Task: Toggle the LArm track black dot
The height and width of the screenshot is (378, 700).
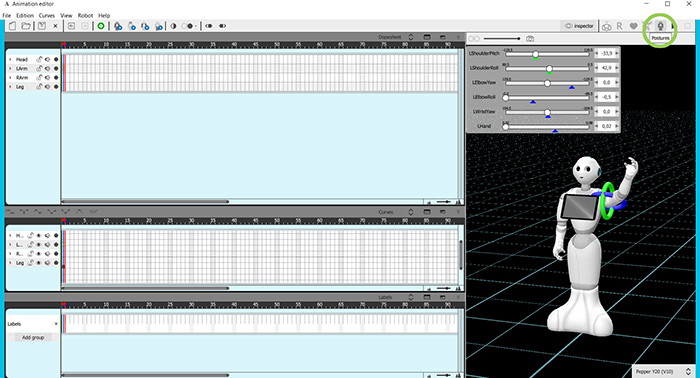Action: (x=56, y=68)
